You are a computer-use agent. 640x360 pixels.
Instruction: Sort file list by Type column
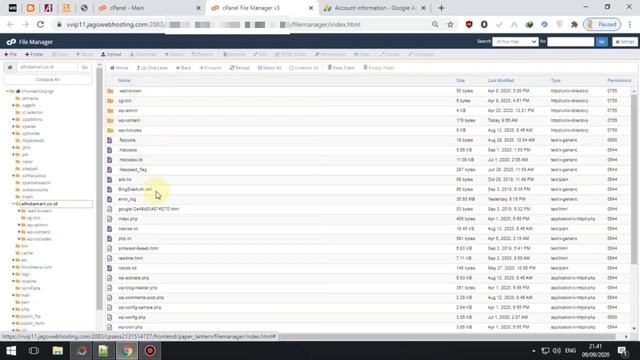pyautogui.click(x=556, y=81)
